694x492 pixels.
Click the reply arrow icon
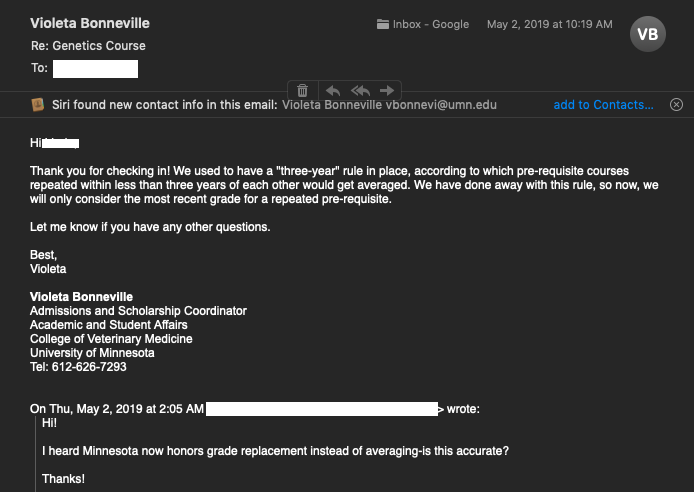click(333, 91)
